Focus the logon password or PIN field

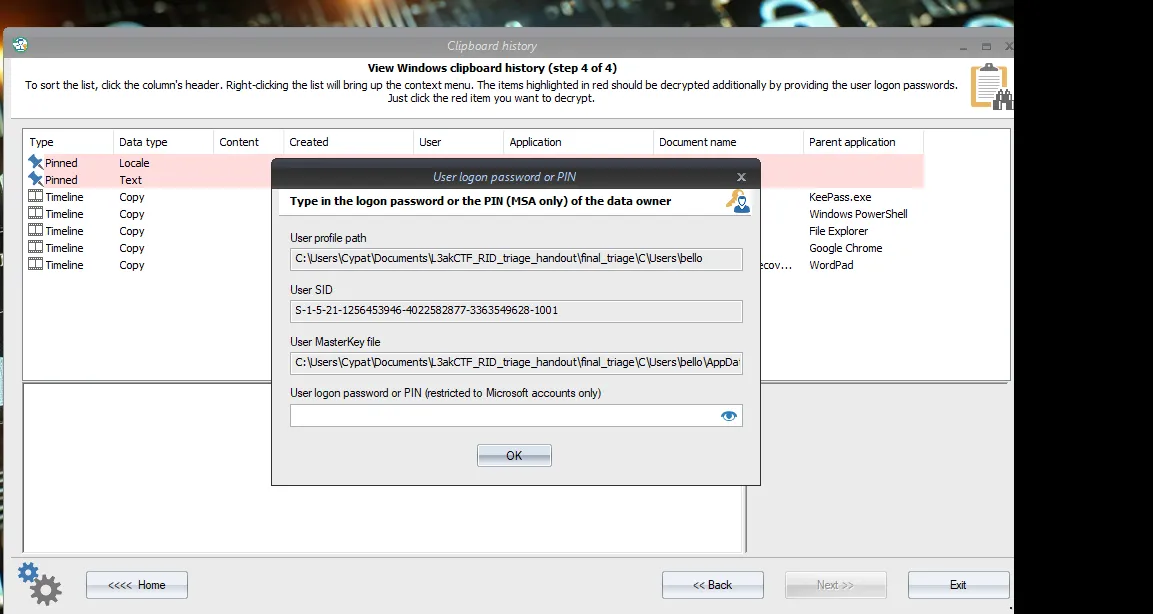[x=516, y=415]
